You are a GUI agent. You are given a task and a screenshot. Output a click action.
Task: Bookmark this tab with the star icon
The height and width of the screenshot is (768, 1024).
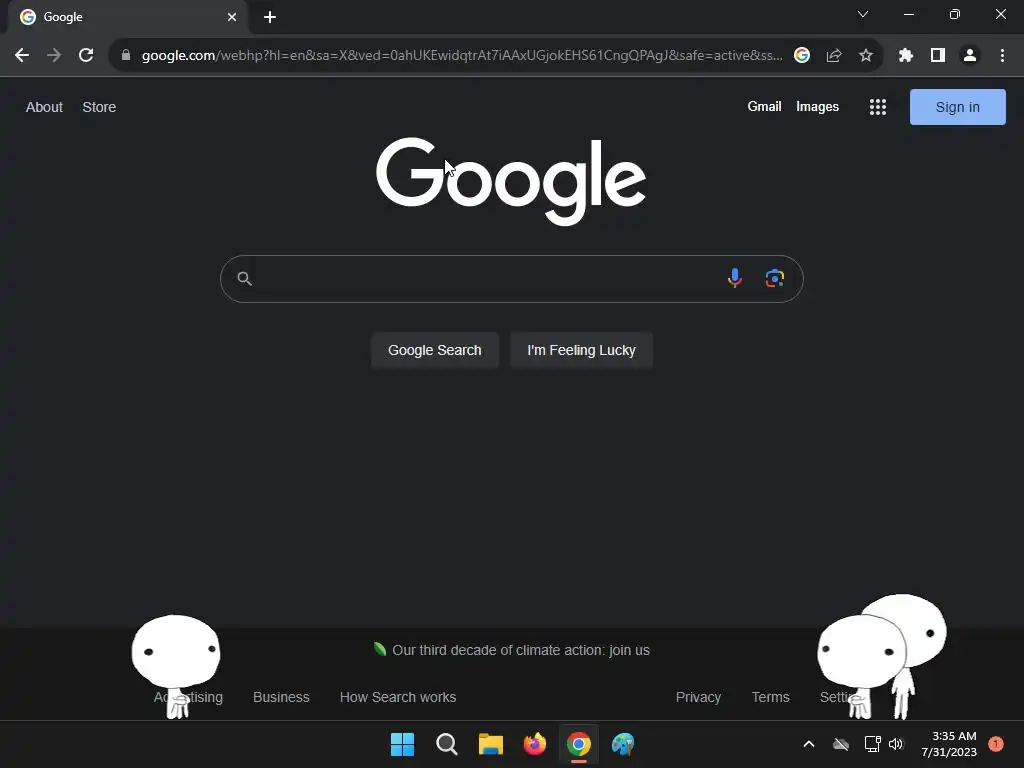(866, 56)
